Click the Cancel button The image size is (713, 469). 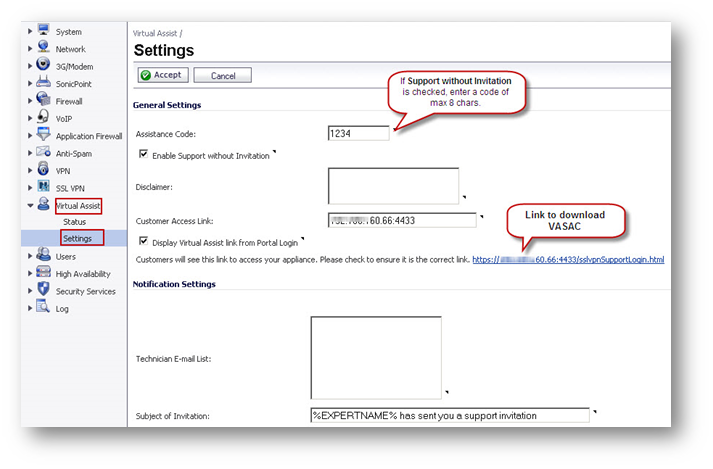(x=222, y=75)
